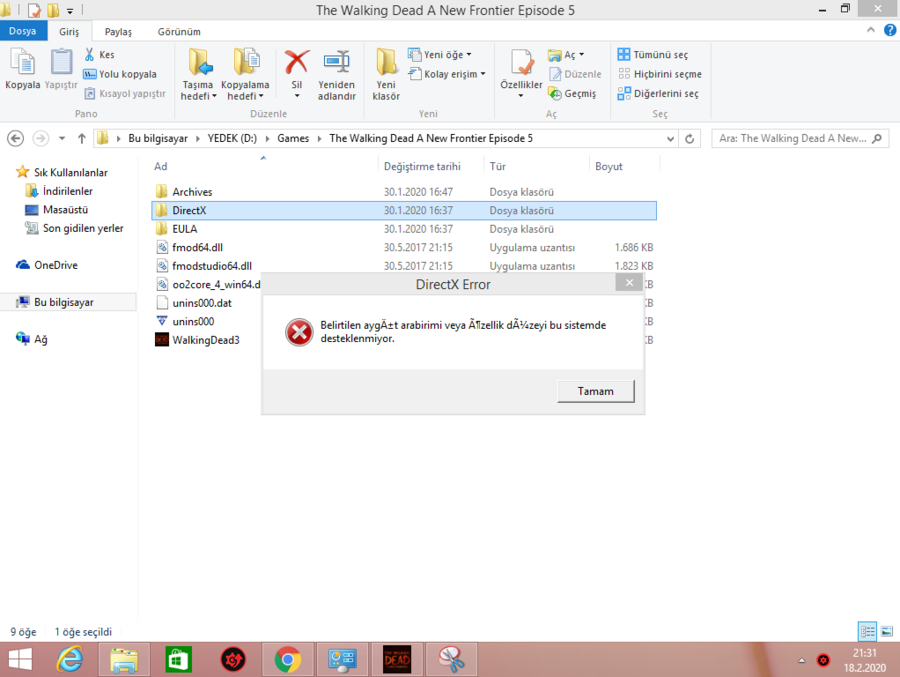Open İndirilenler in the sidebar
Image resolution: width=900 pixels, height=677 pixels.
tap(67, 191)
